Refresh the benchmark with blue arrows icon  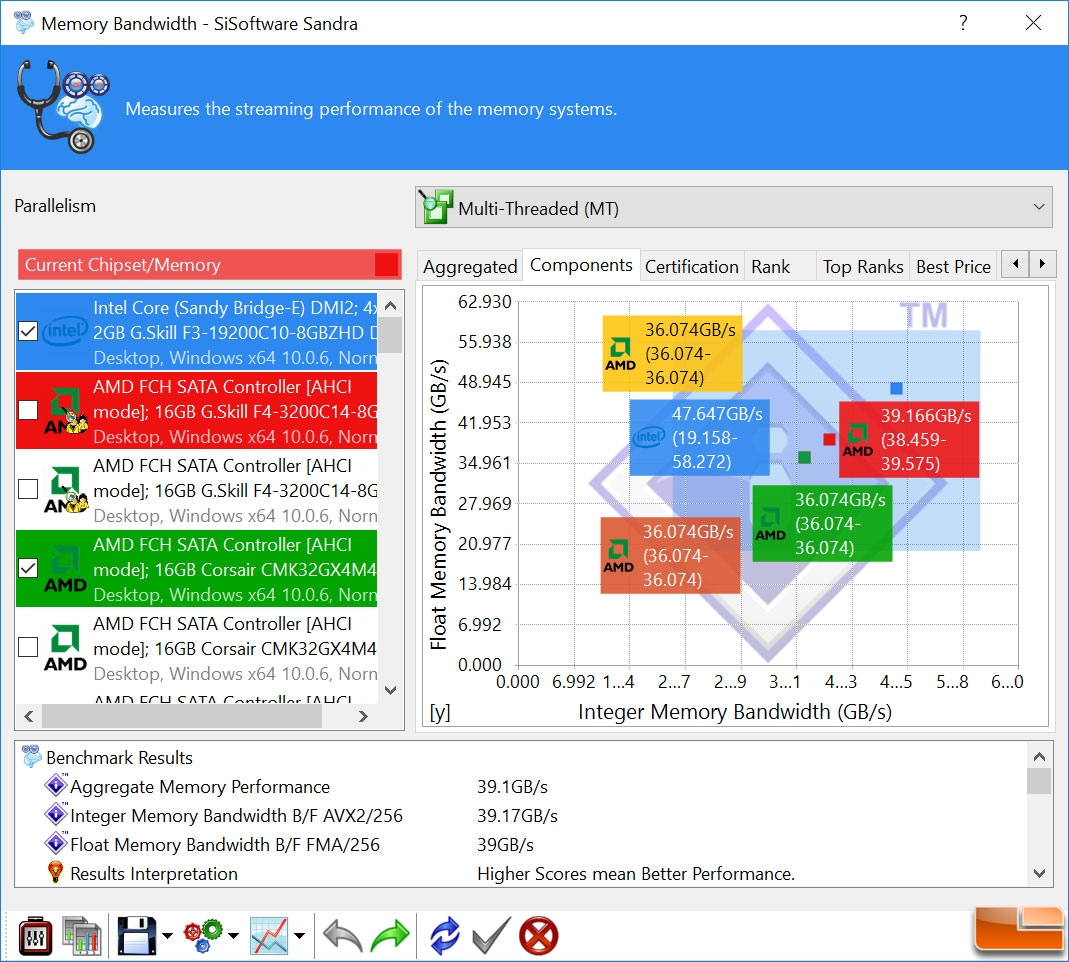pyautogui.click(x=445, y=935)
